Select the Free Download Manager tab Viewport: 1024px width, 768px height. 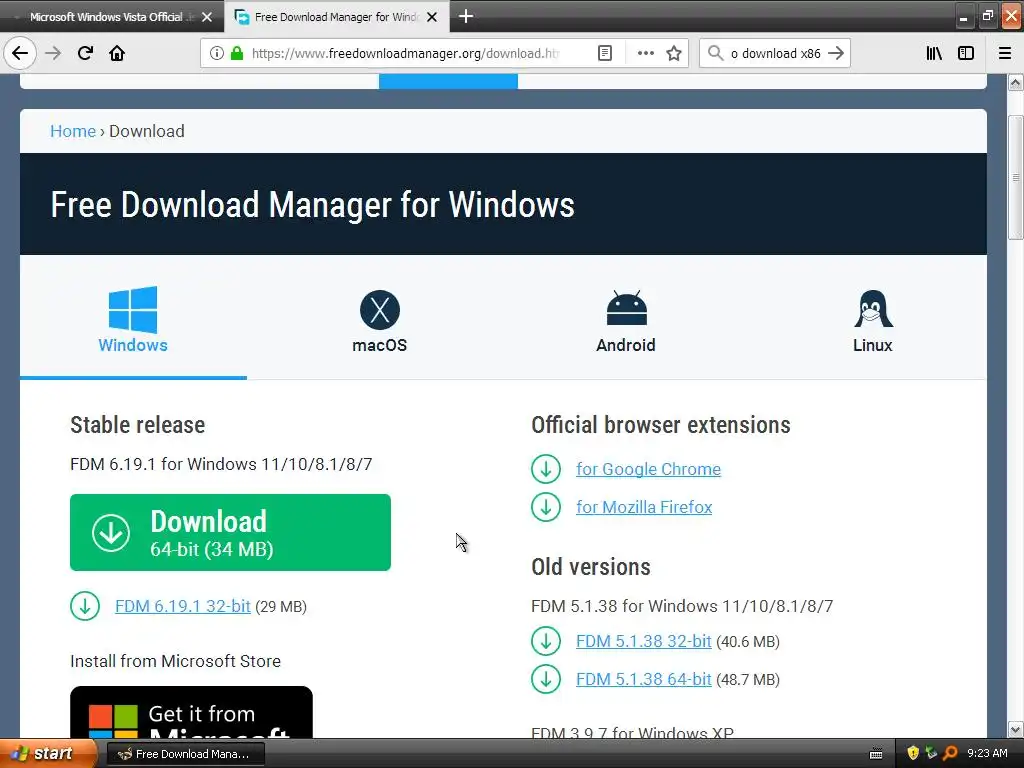click(x=336, y=17)
